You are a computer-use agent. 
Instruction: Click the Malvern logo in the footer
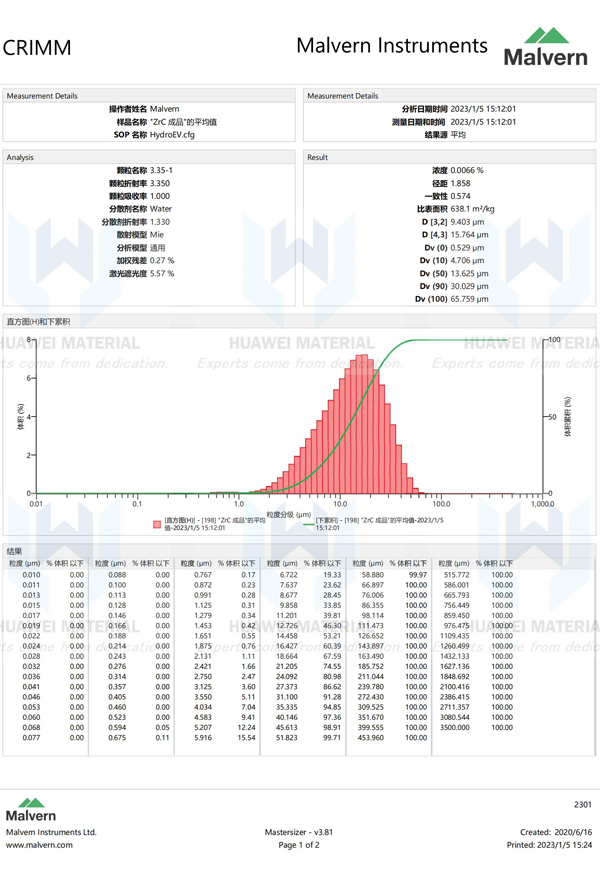coord(31,808)
